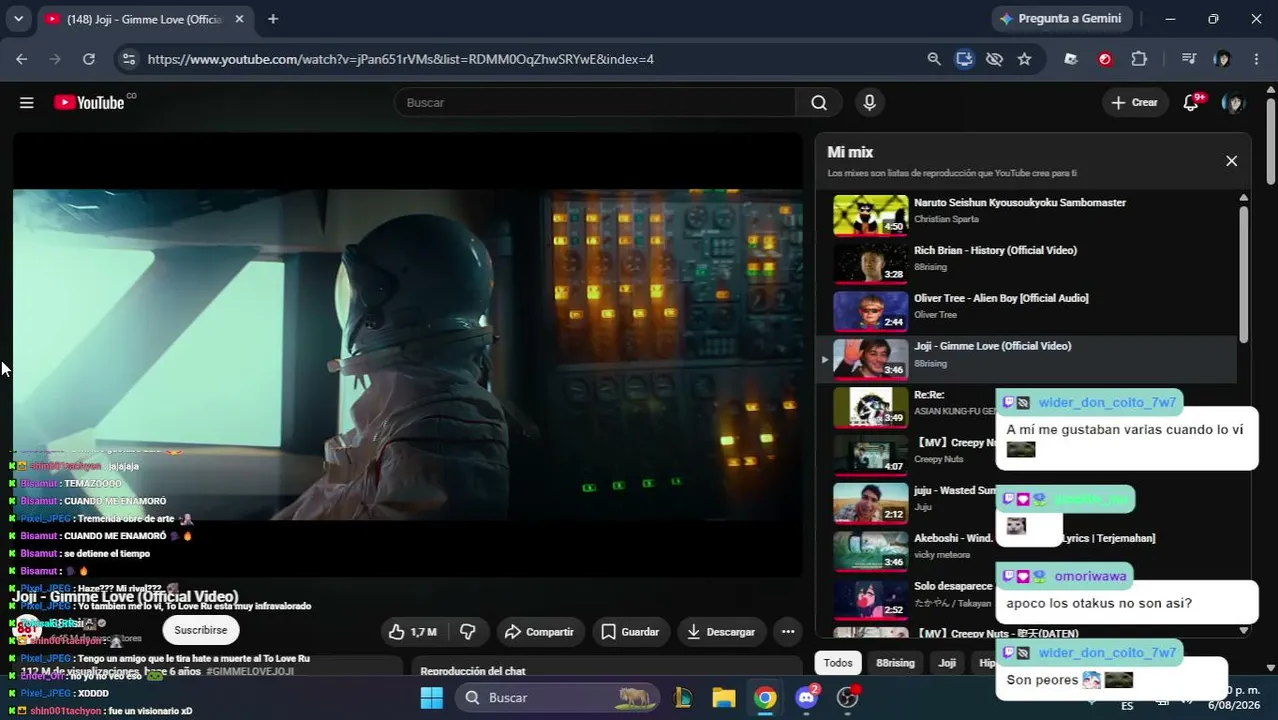View site information icon in address bar
This screenshot has width=1278, height=720.
tap(128, 59)
